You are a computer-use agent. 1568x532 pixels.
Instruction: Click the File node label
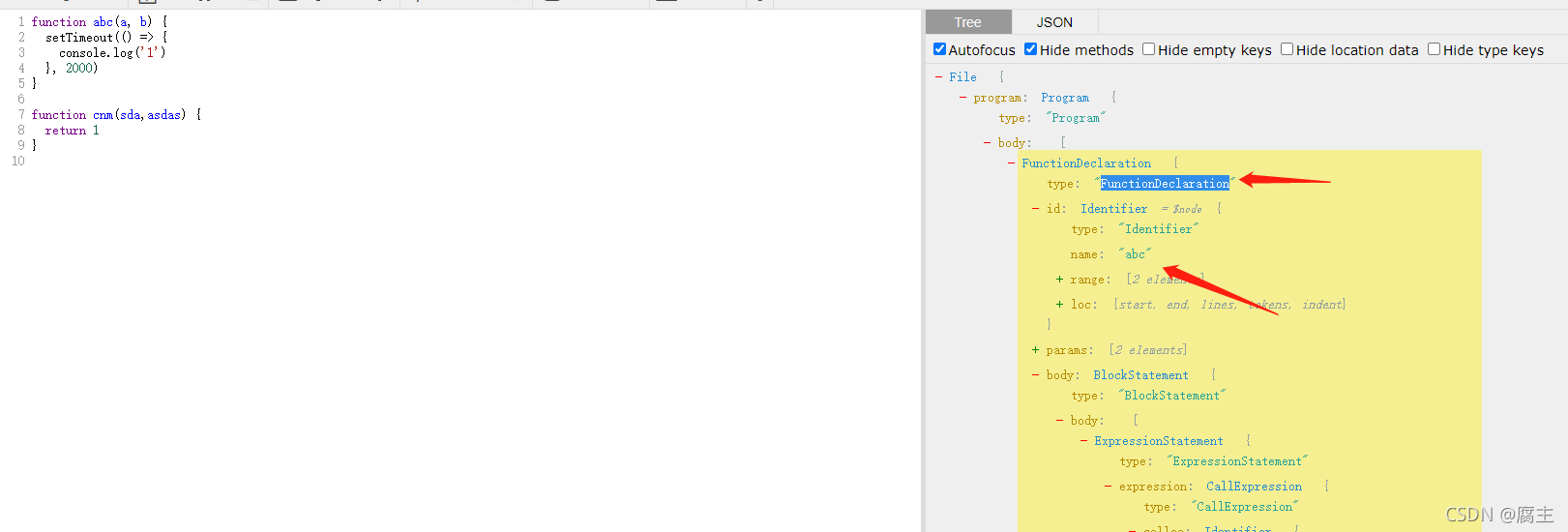[x=962, y=77]
